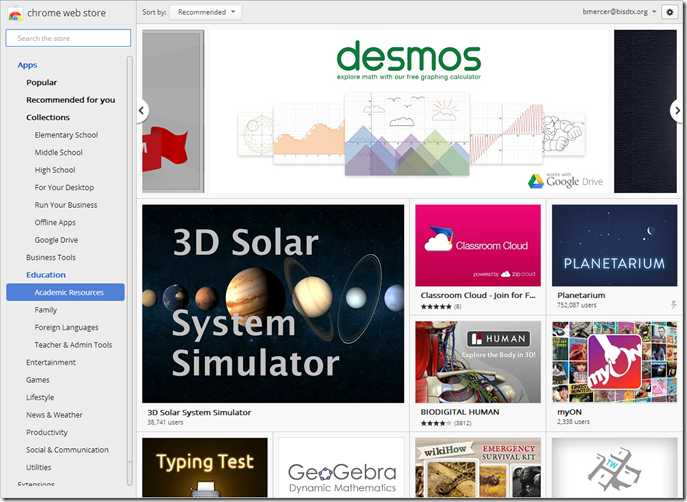Open Games category
687x502 pixels.
click(x=38, y=380)
